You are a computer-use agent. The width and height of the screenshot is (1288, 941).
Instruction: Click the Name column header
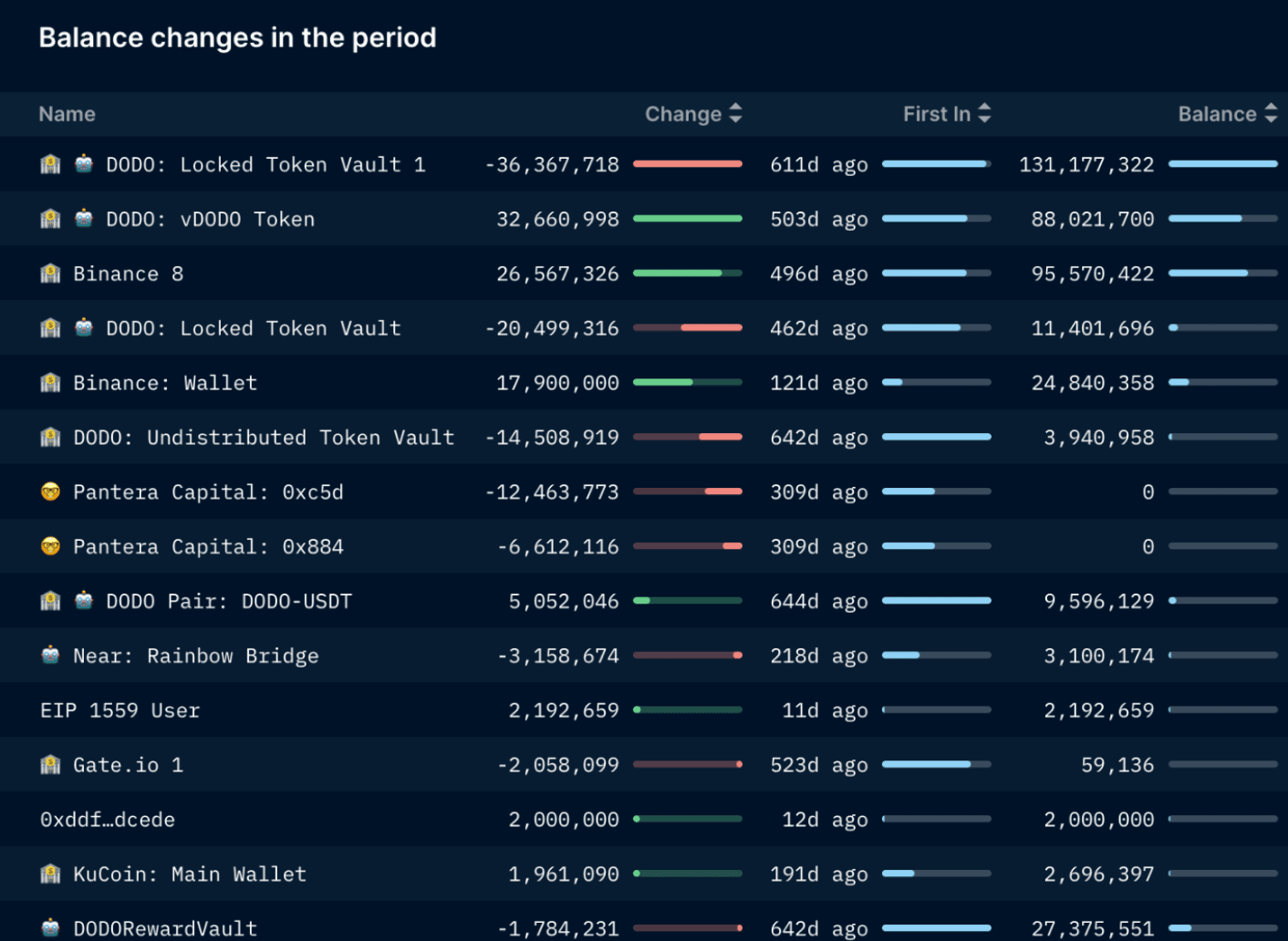[67, 114]
